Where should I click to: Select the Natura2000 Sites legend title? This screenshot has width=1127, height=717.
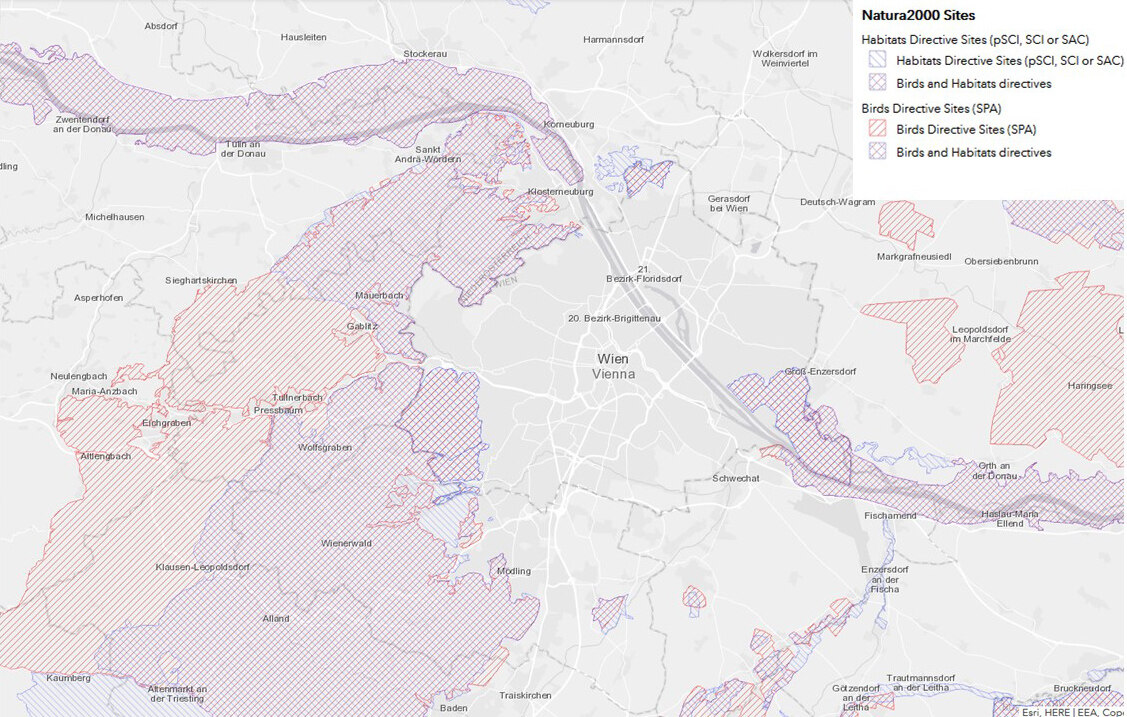coord(918,16)
